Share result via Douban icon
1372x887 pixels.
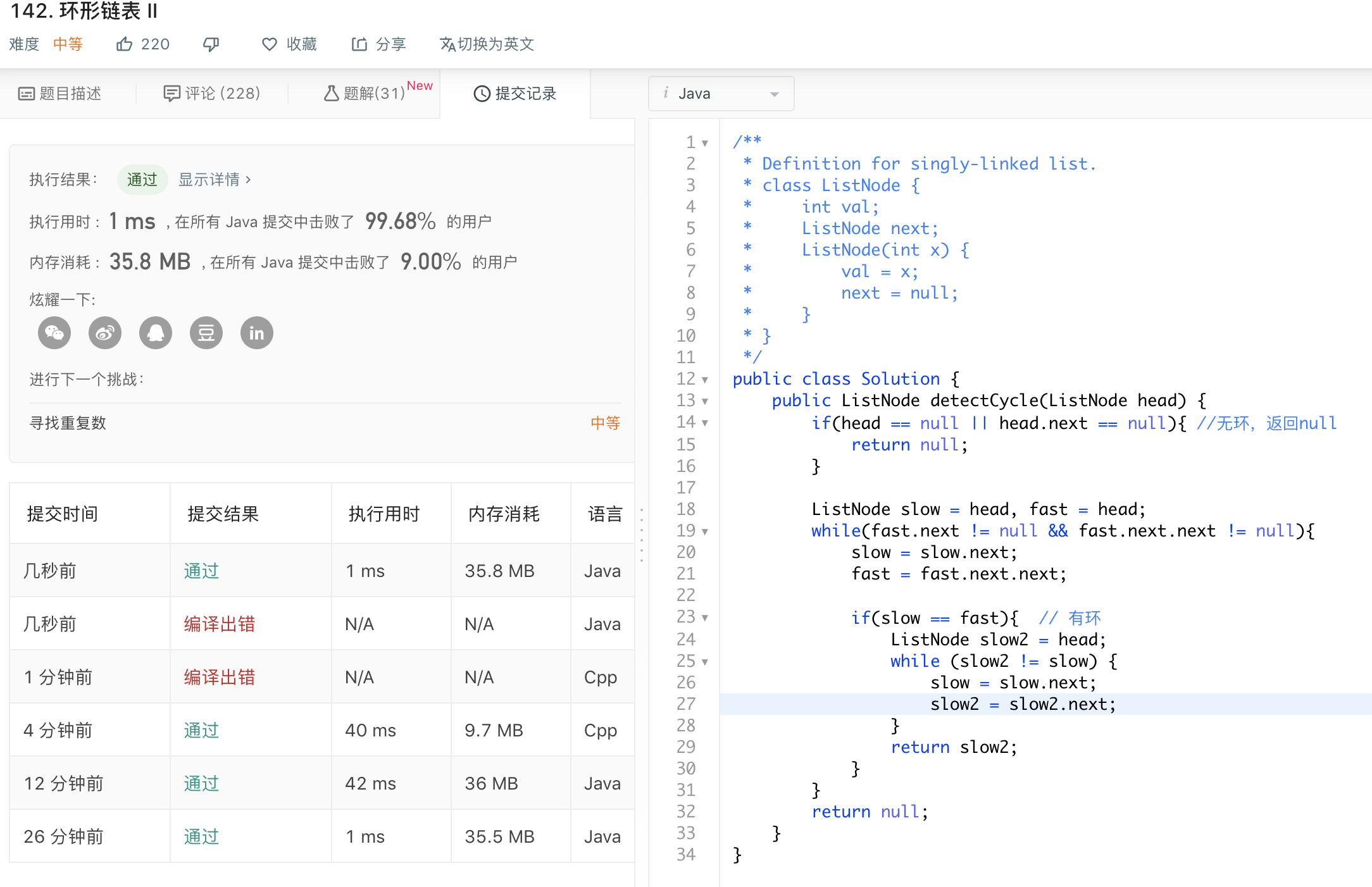206,333
